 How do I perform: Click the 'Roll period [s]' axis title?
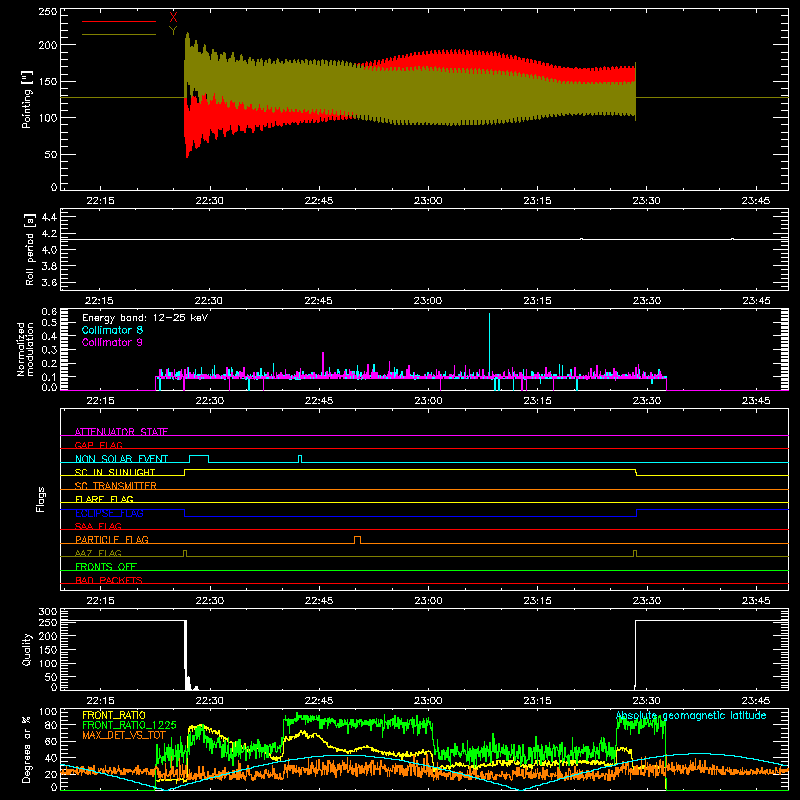(30, 249)
